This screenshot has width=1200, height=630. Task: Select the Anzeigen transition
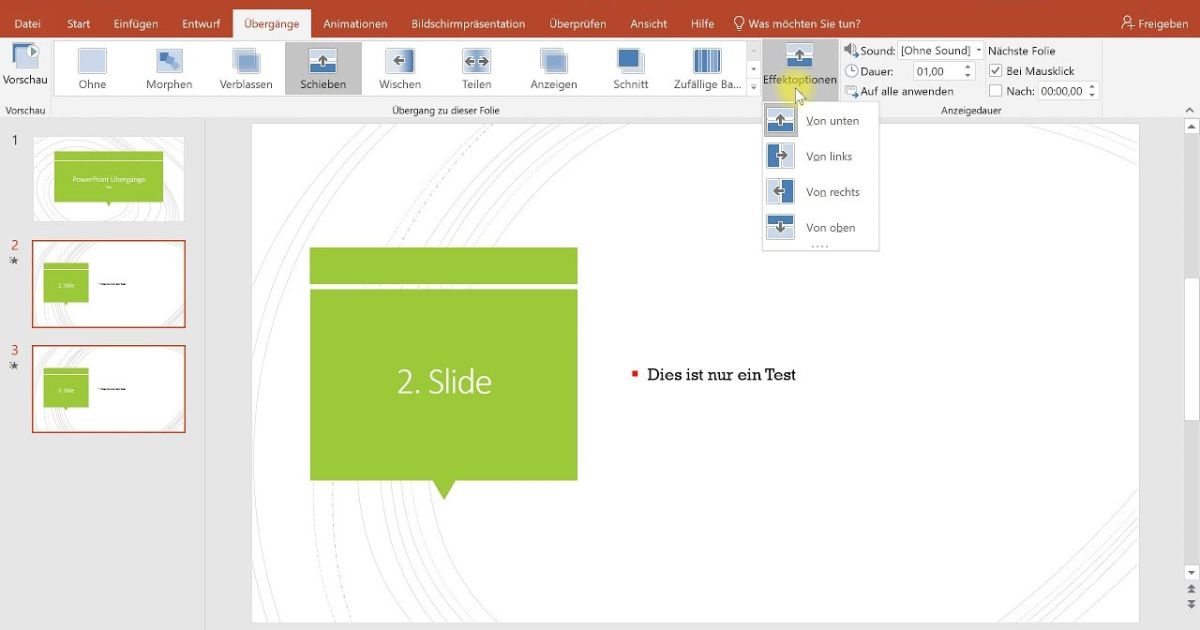pyautogui.click(x=554, y=68)
